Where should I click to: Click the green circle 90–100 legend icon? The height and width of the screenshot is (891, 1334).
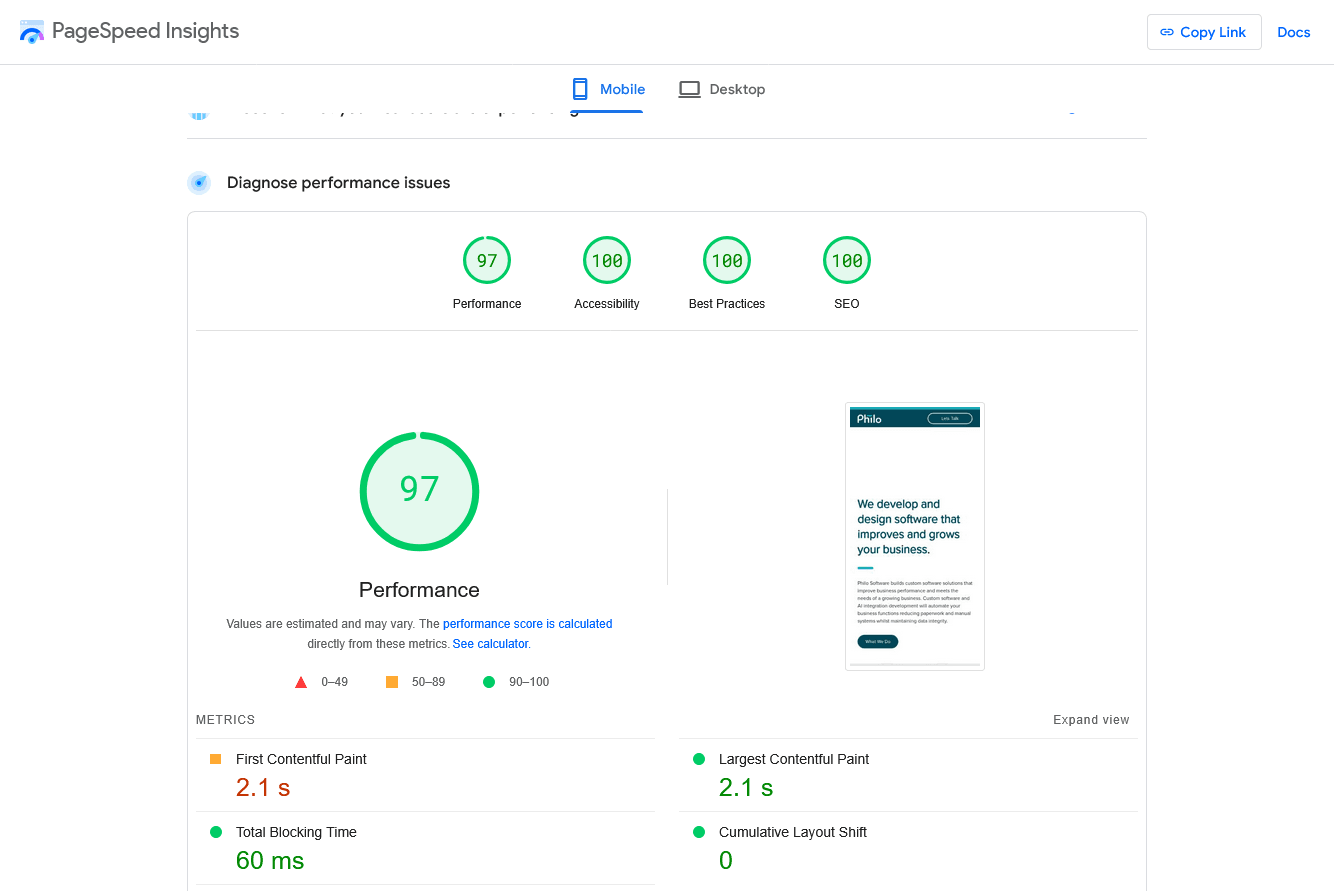point(489,682)
